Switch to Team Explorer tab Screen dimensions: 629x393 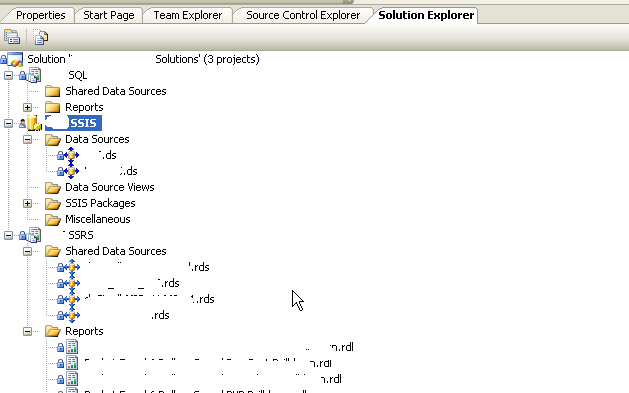click(x=188, y=15)
